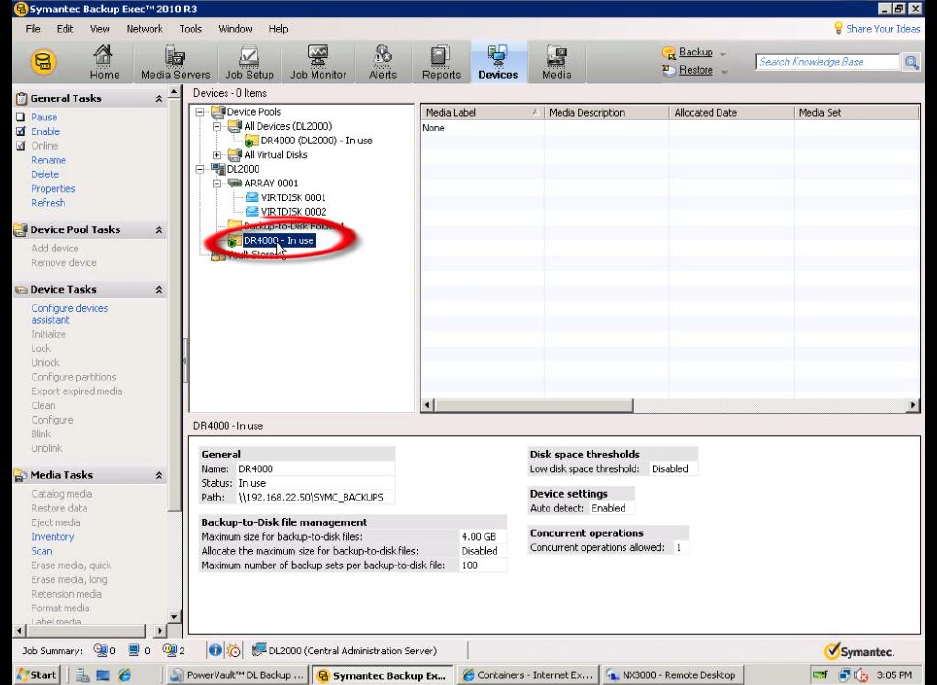Toggle the Online checkbox

click(21, 146)
